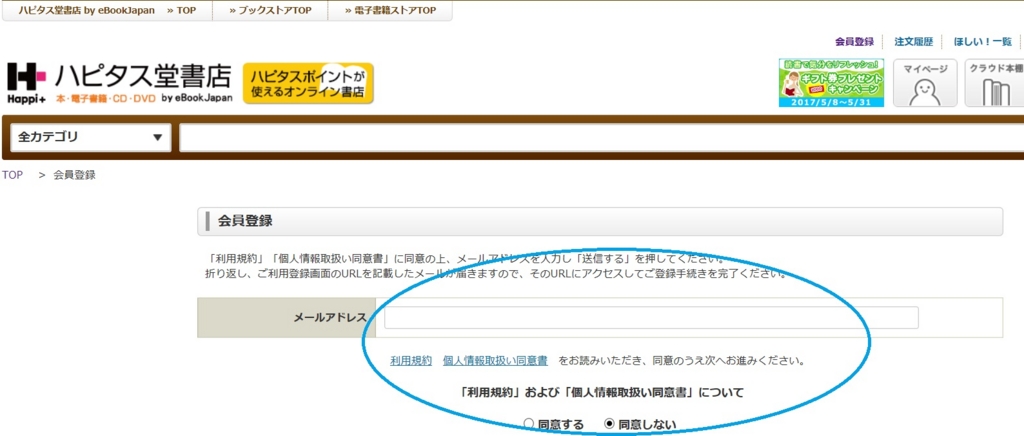Switch to 電子書籍ストアTOP tab
The image size is (1024, 436).
[391, 10]
